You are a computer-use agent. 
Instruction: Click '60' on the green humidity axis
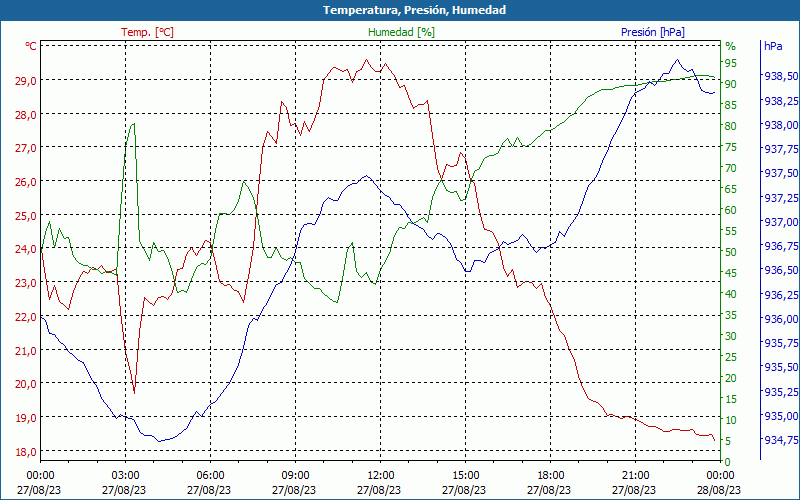coord(731,210)
